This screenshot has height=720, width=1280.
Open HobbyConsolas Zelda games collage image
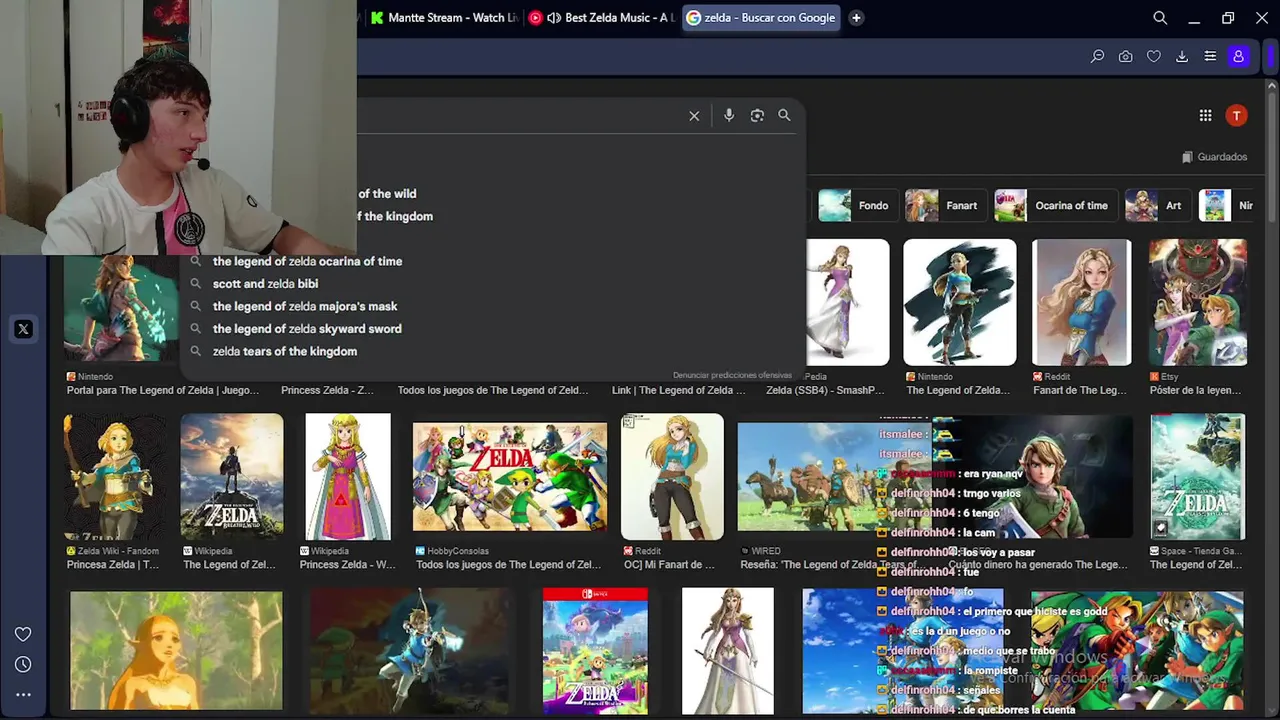click(x=510, y=477)
